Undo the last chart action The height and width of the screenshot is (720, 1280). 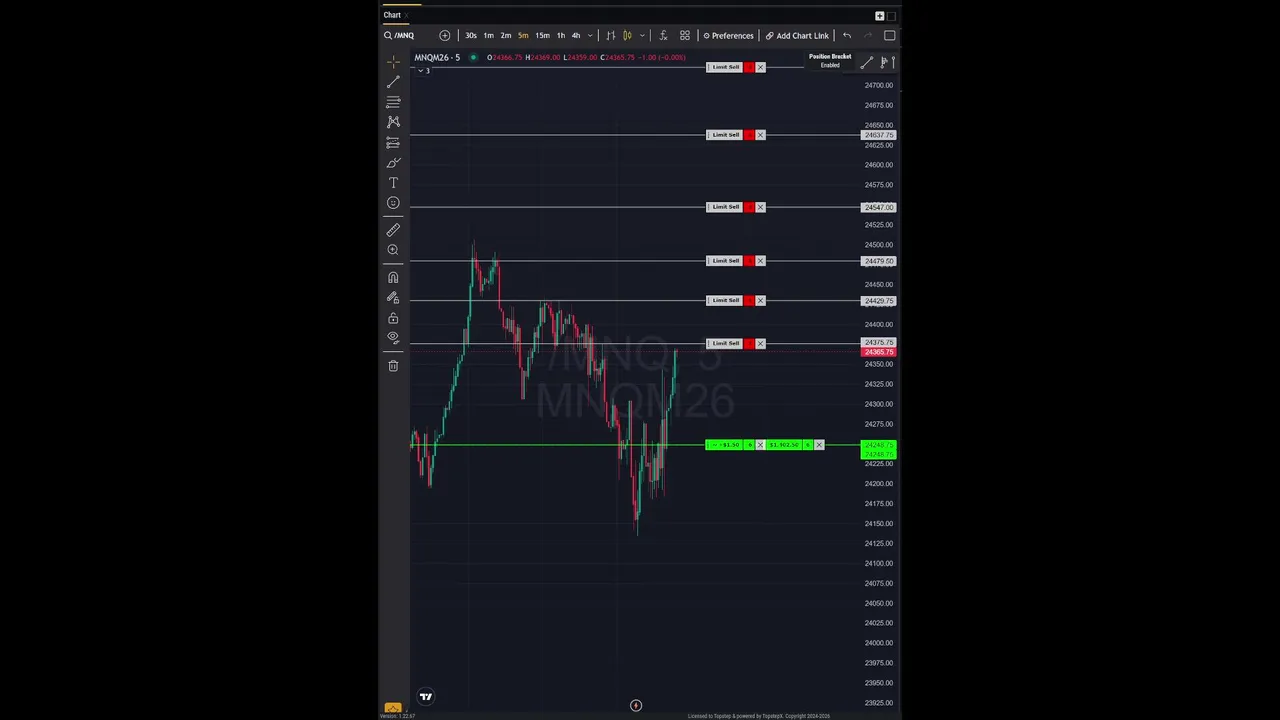coord(847,36)
